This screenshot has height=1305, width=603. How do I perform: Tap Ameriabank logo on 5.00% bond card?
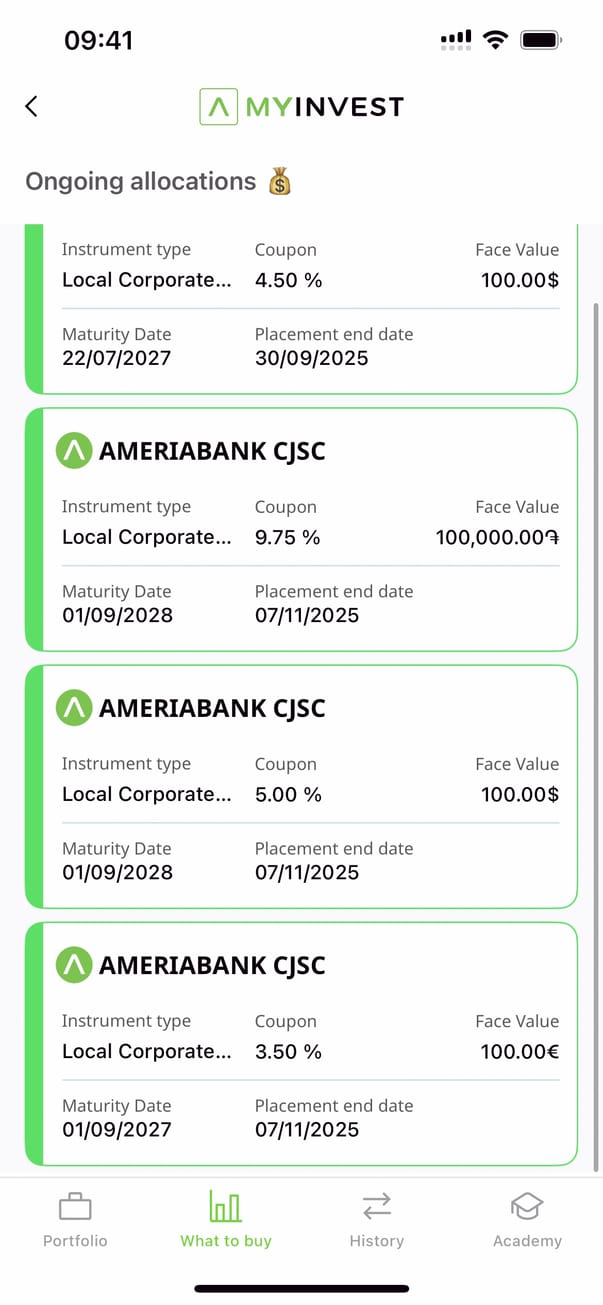74,708
